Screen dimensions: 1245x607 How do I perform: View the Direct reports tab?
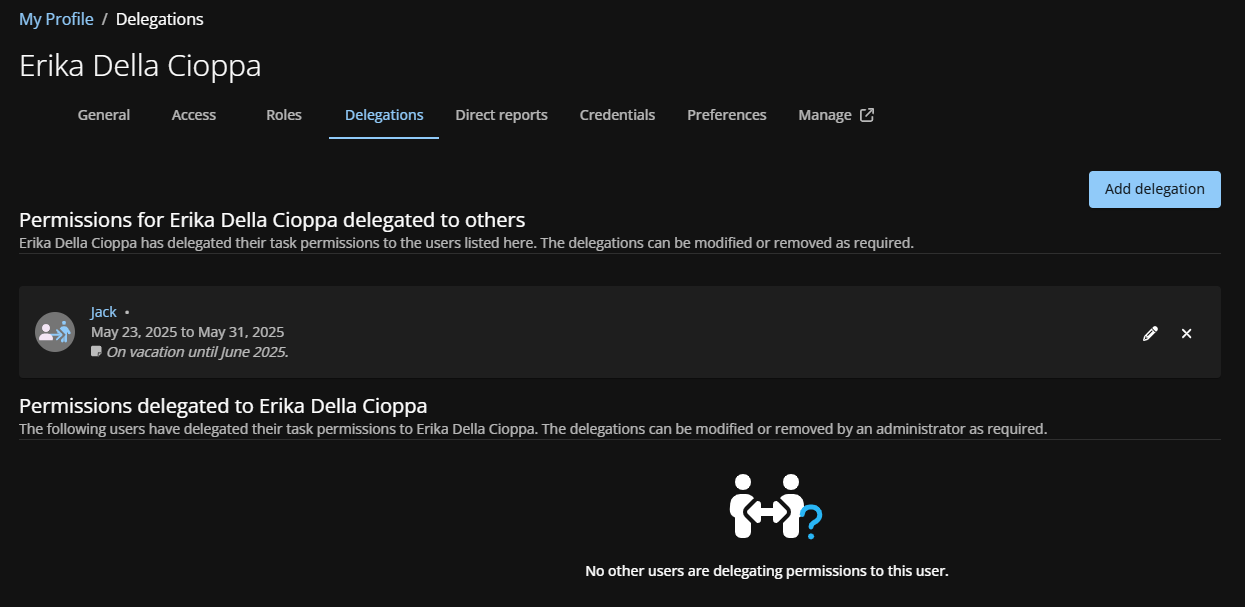click(501, 115)
